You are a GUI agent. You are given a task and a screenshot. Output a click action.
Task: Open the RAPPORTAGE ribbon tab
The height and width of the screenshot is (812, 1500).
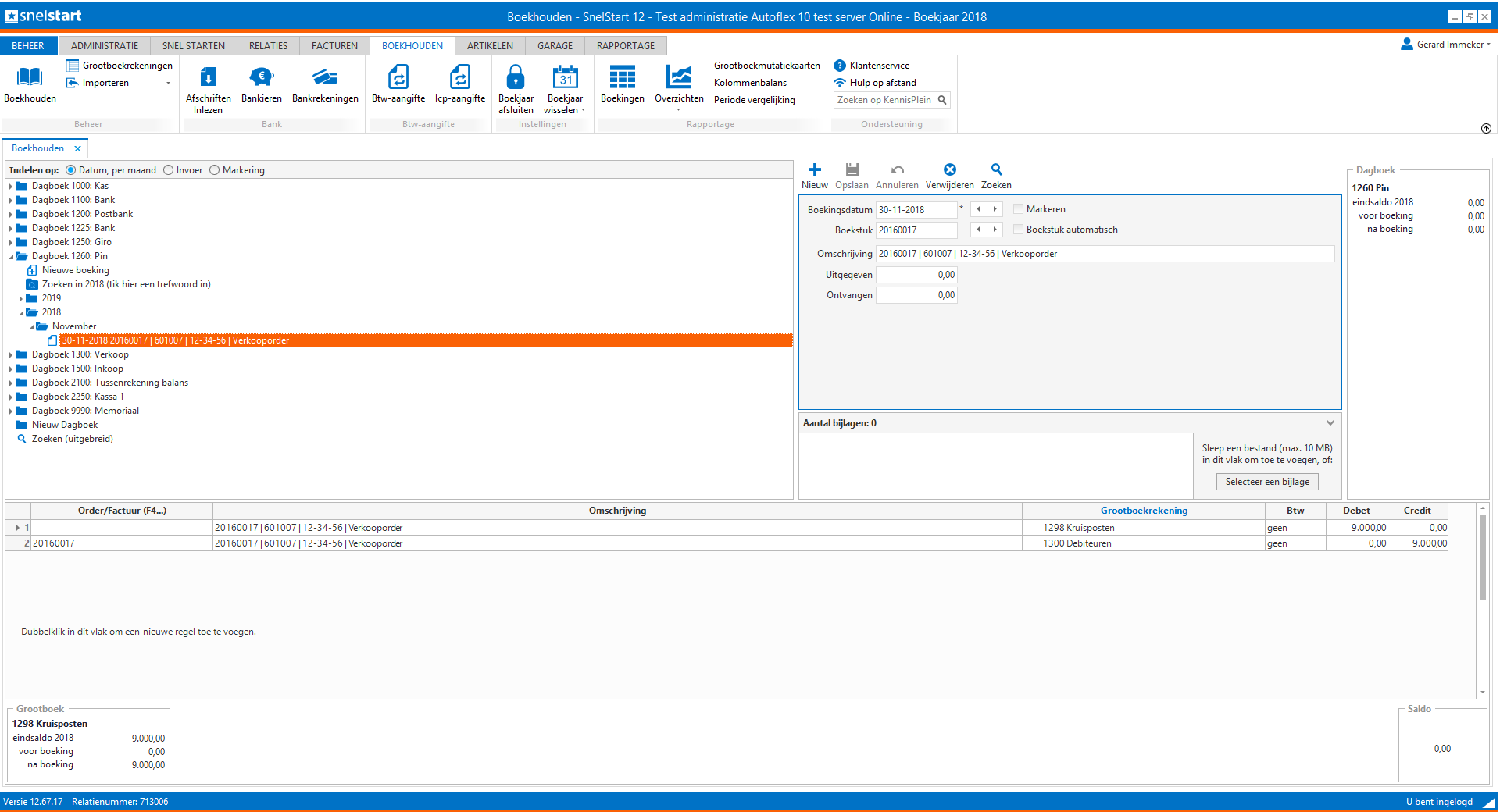(625, 46)
